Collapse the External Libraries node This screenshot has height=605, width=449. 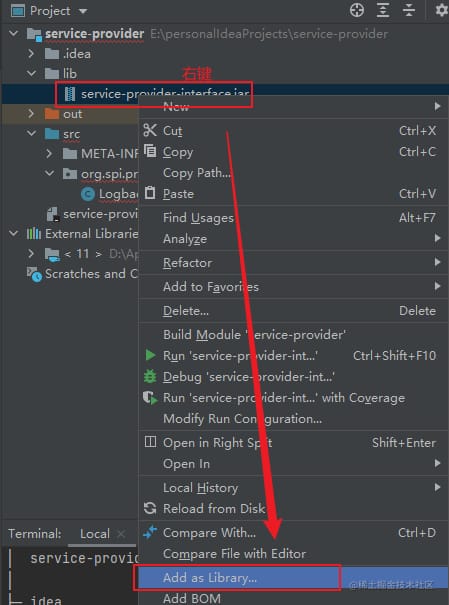(14, 233)
